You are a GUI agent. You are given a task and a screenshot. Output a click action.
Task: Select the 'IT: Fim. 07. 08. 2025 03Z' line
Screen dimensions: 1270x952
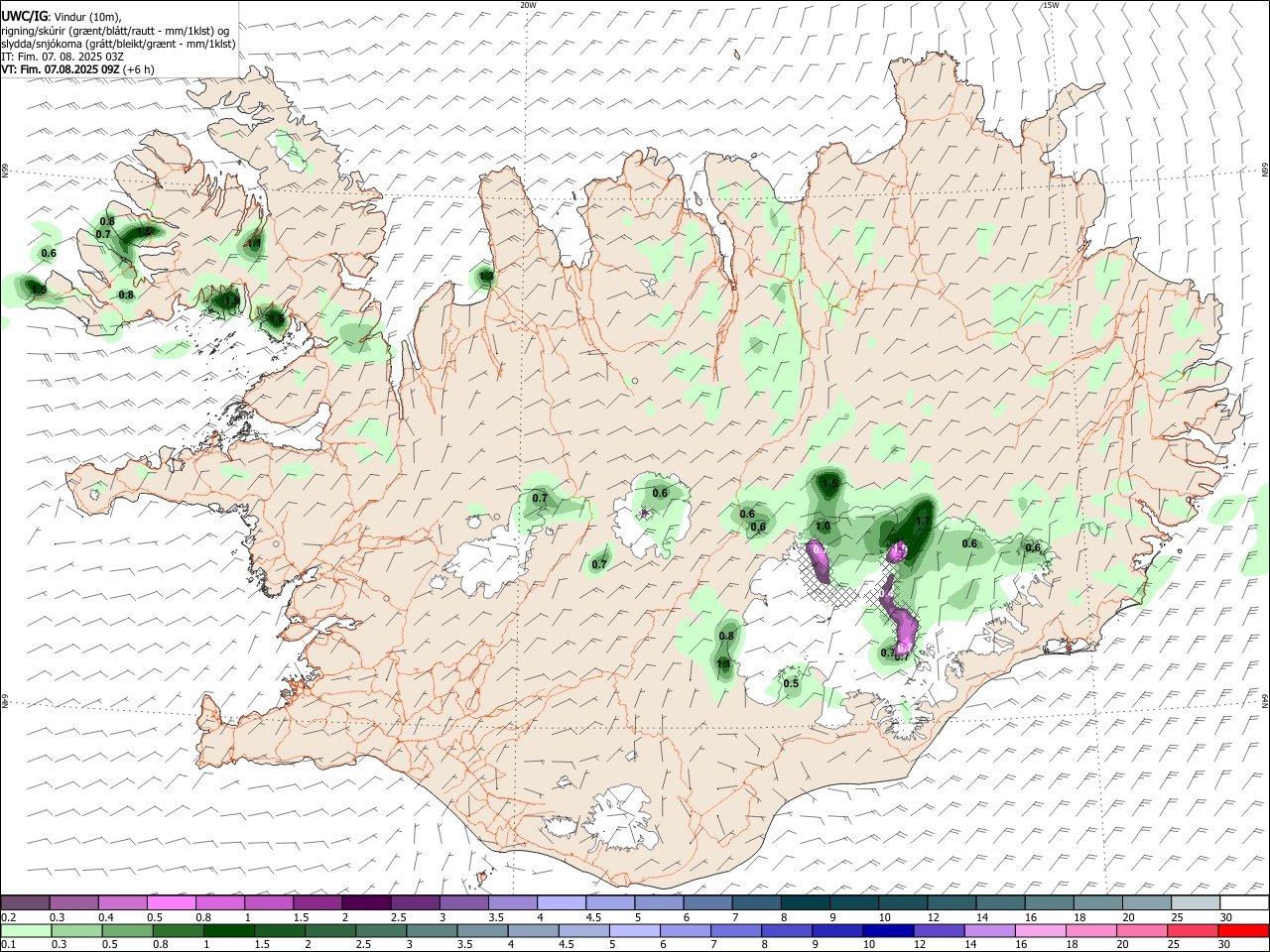pyautogui.click(x=63, y=57)
